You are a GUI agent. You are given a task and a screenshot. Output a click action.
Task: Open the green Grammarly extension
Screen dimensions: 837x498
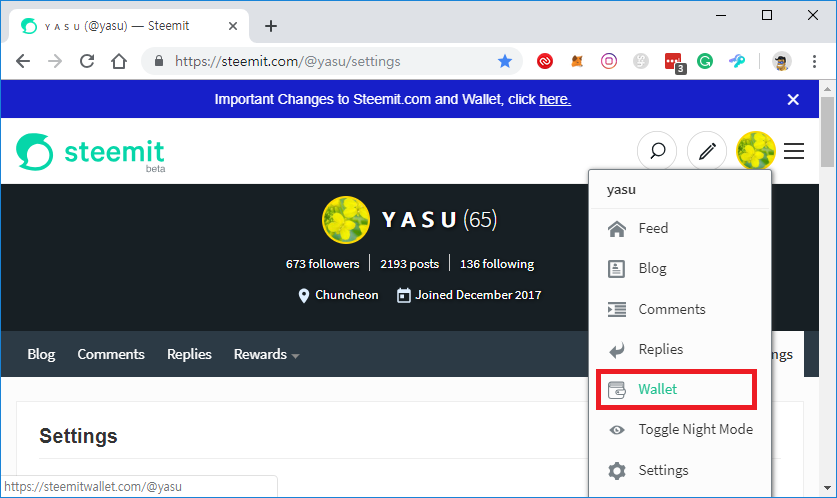click(x=705, y=61)
